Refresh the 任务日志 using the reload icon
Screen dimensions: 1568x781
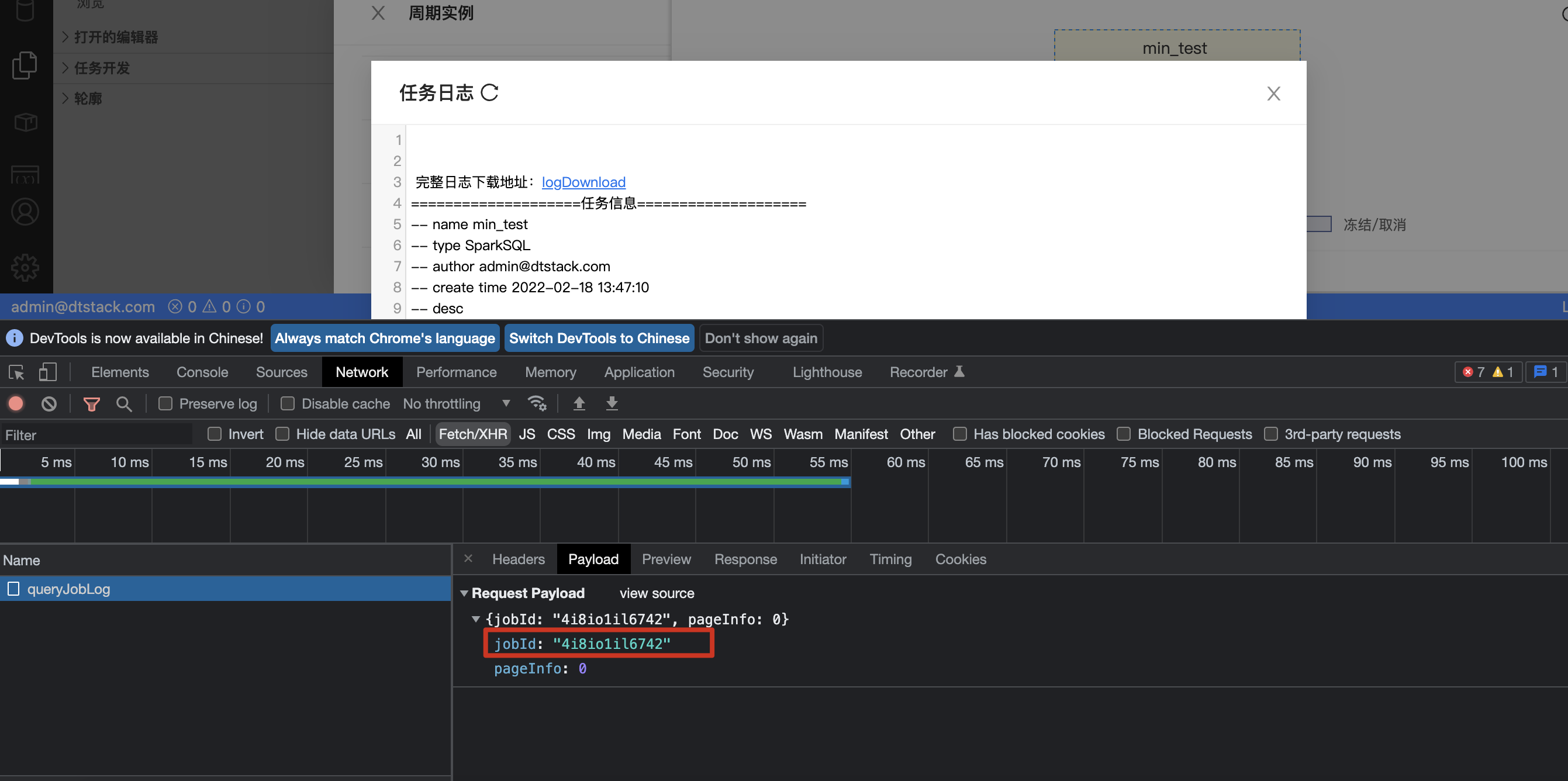[491, 92]
